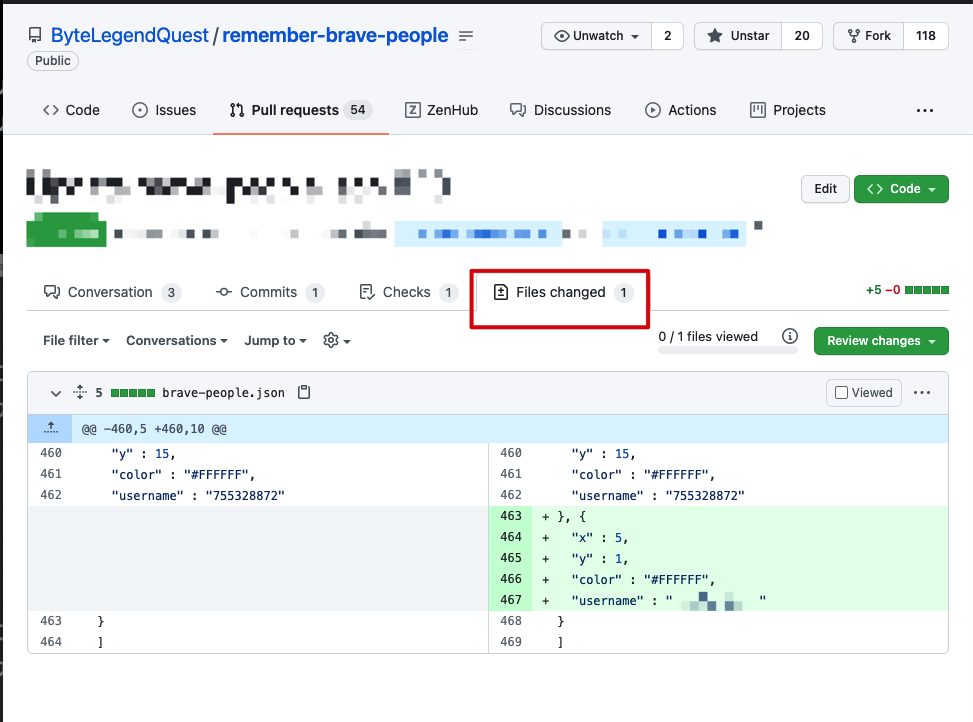This screenshot has width=973, height=722.
Task: Click the Unstar button
Action: click(x=738, y=36)
